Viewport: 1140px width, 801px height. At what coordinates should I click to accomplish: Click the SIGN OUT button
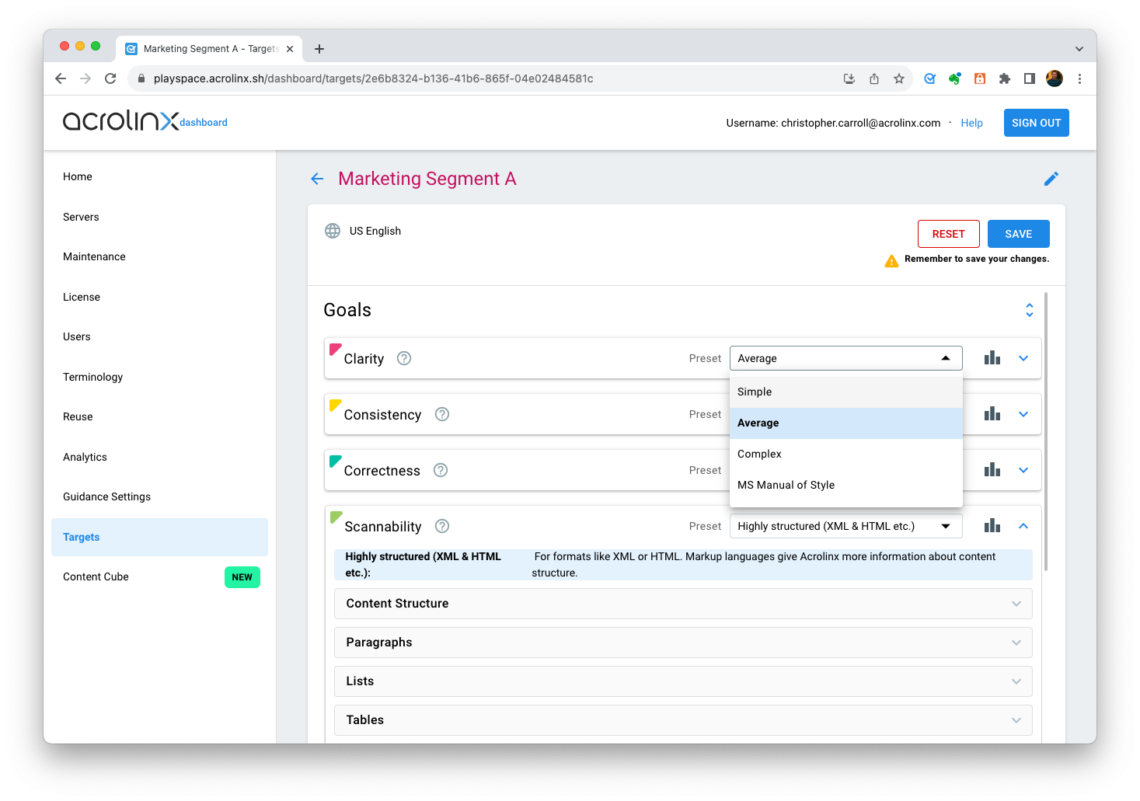pyautogui.click(x=1036, y=123)
